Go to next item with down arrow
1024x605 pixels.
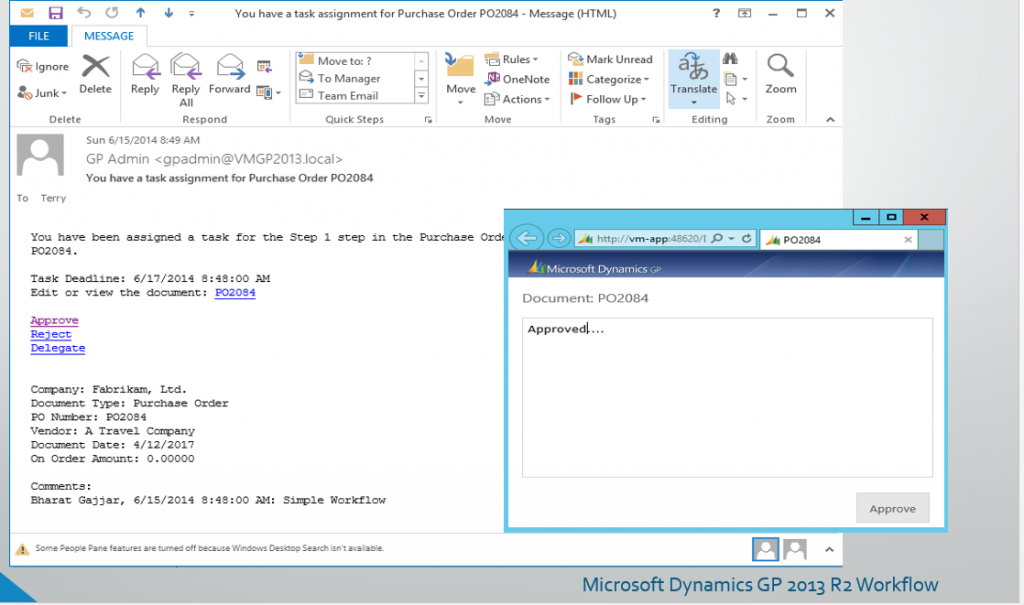click(168, 12)
